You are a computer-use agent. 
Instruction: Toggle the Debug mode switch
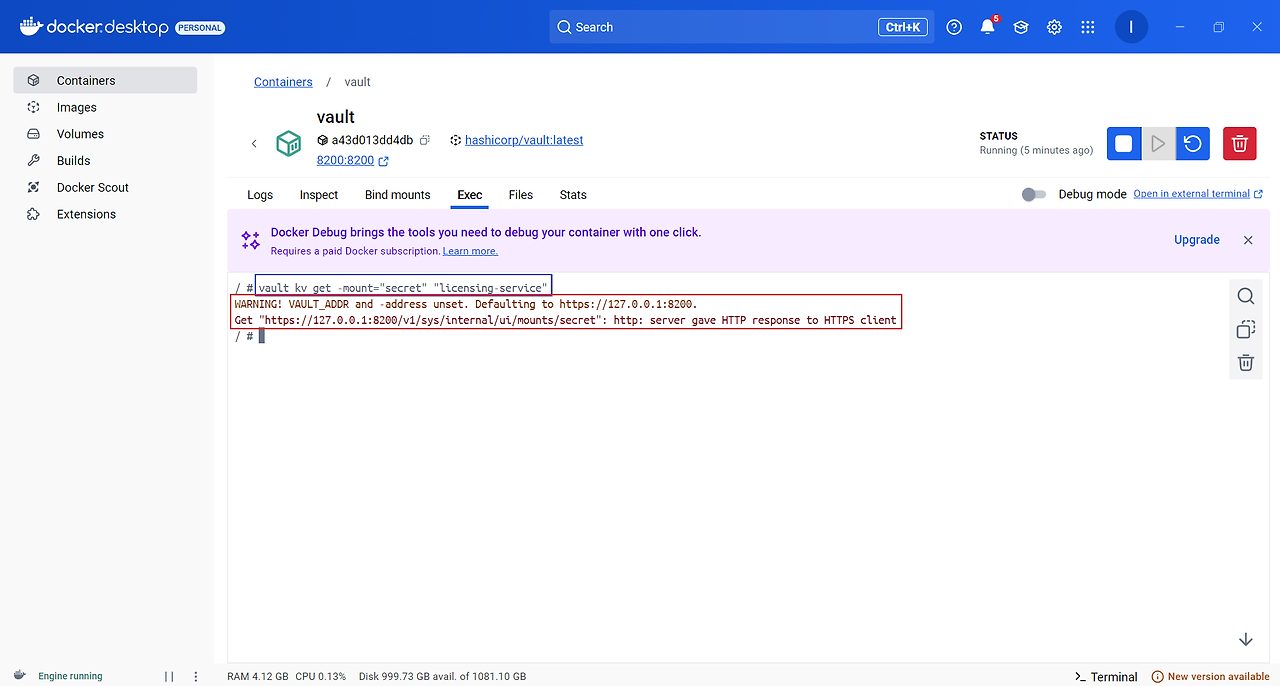pos(1034,194)
